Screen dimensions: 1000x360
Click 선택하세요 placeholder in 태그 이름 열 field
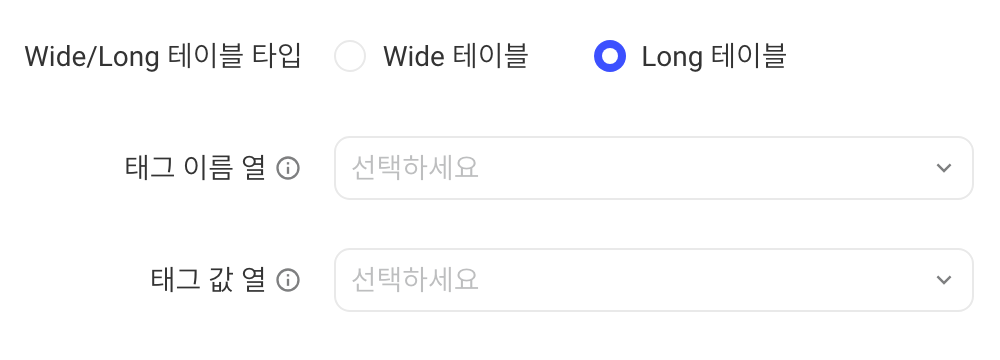(415, 168)
